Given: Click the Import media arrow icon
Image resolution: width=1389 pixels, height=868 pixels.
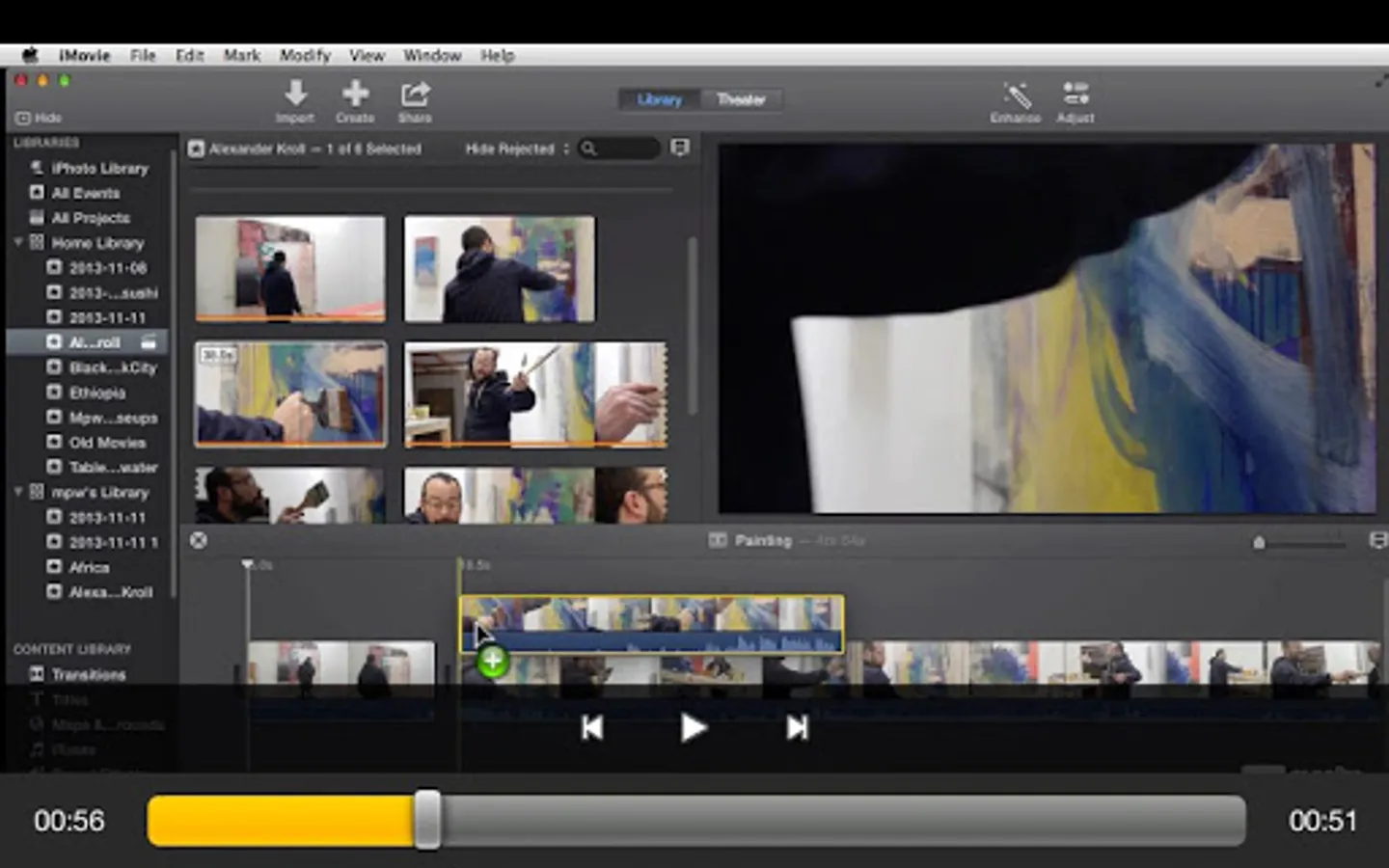Looking at the screenshot, I should 295,94.
